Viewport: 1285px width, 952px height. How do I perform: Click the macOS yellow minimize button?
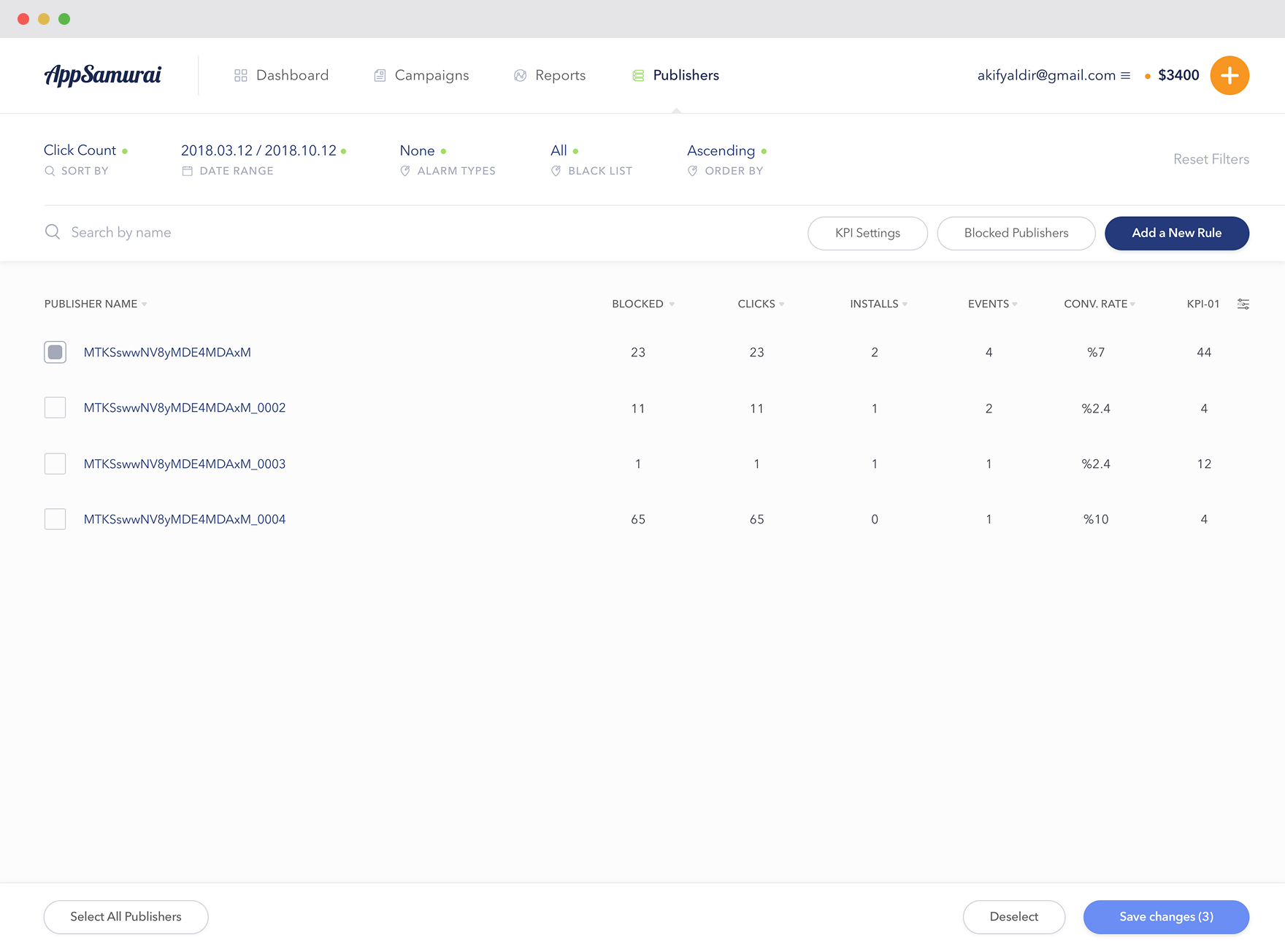pyautogui.click(x=44, y=19)
